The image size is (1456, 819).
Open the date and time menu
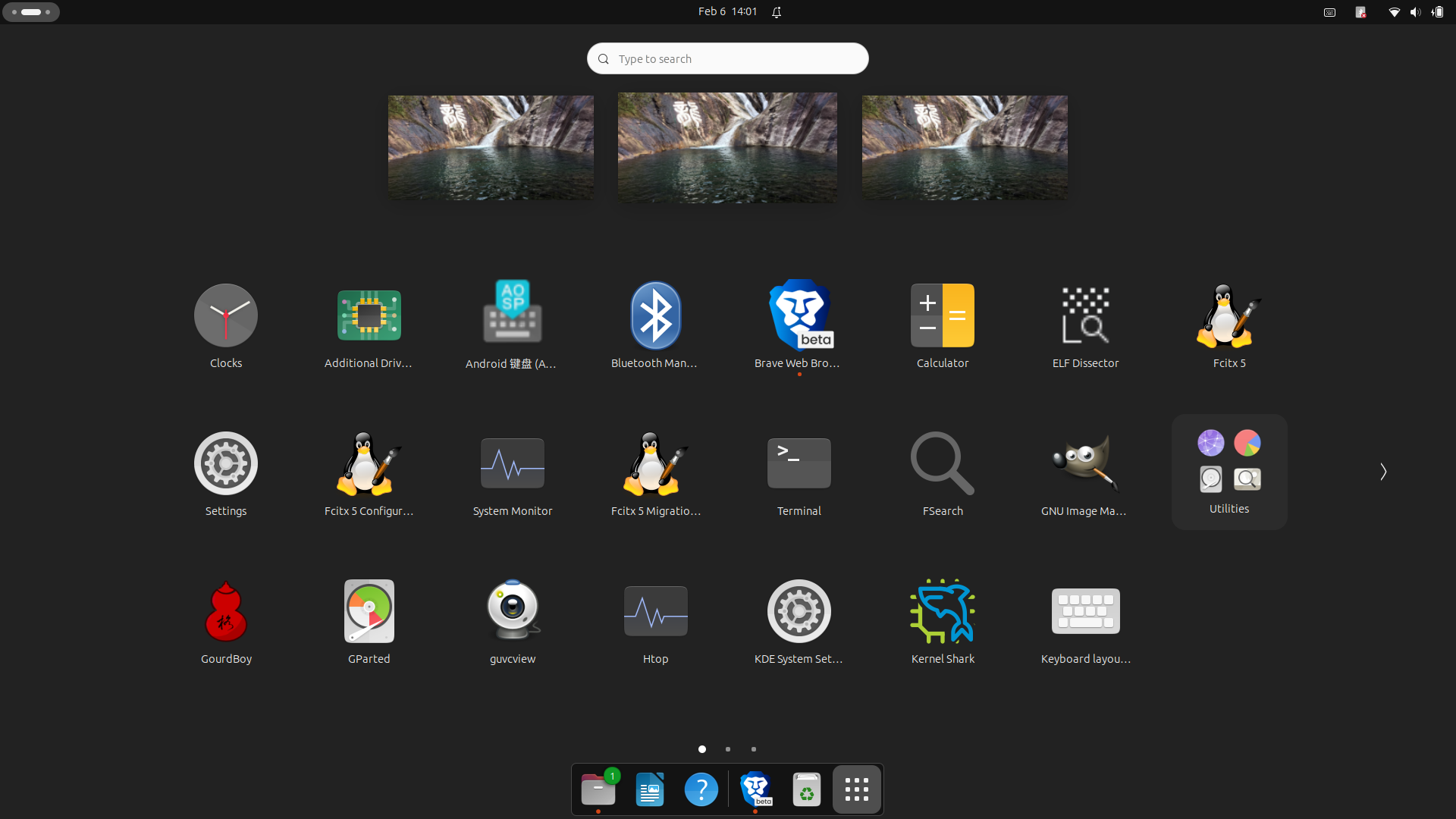727,11
